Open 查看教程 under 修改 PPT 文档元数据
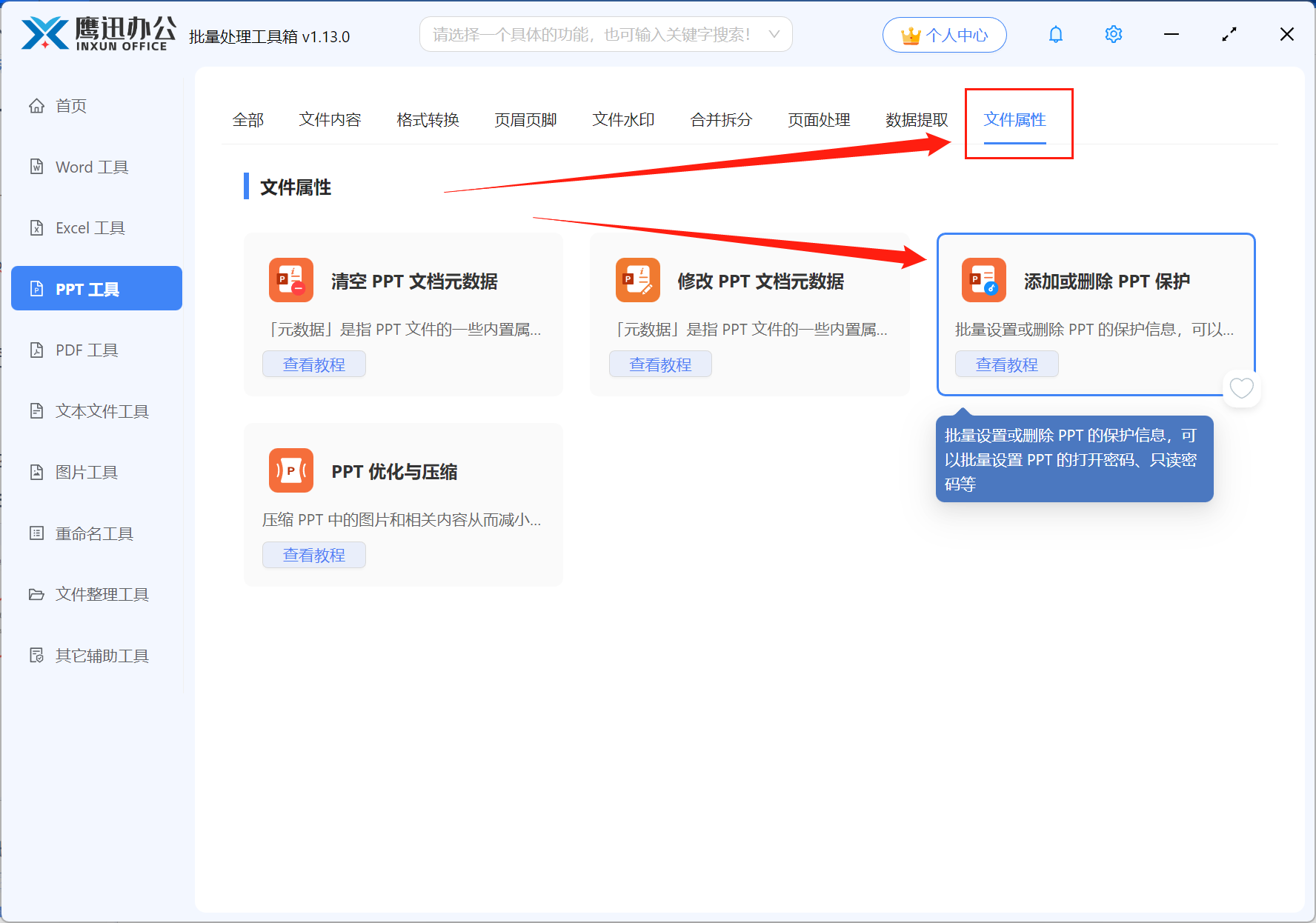 (x=660, y=364)
